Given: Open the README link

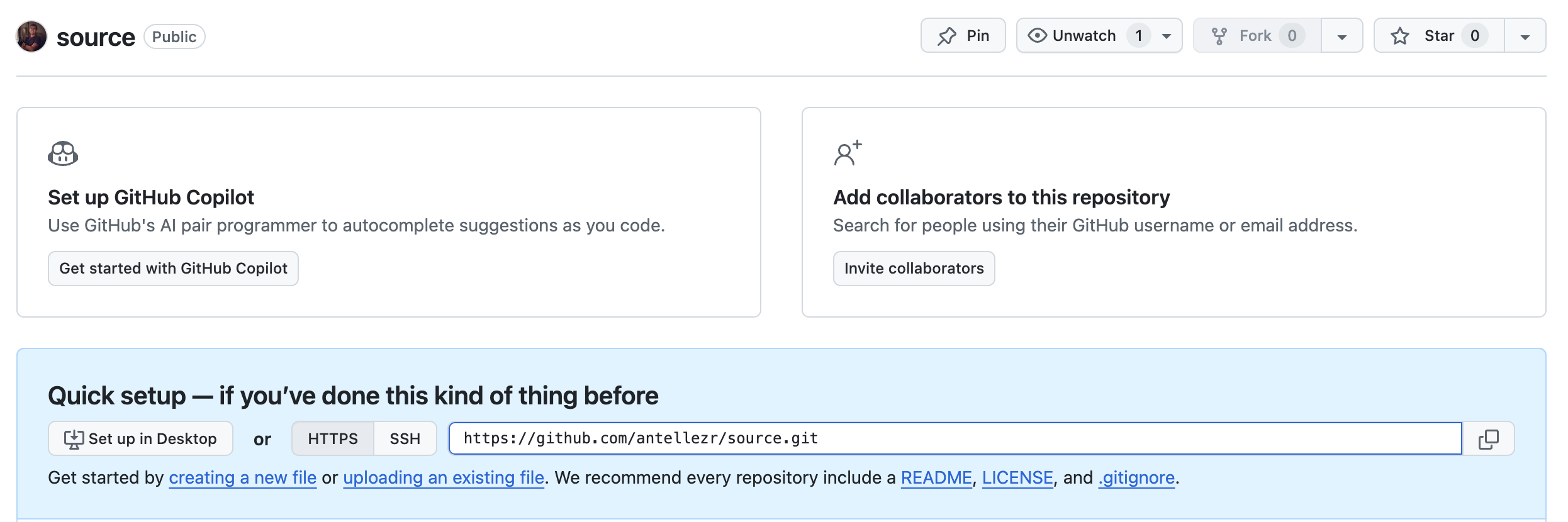Looking at the screenshot, I should coord(936,478).
